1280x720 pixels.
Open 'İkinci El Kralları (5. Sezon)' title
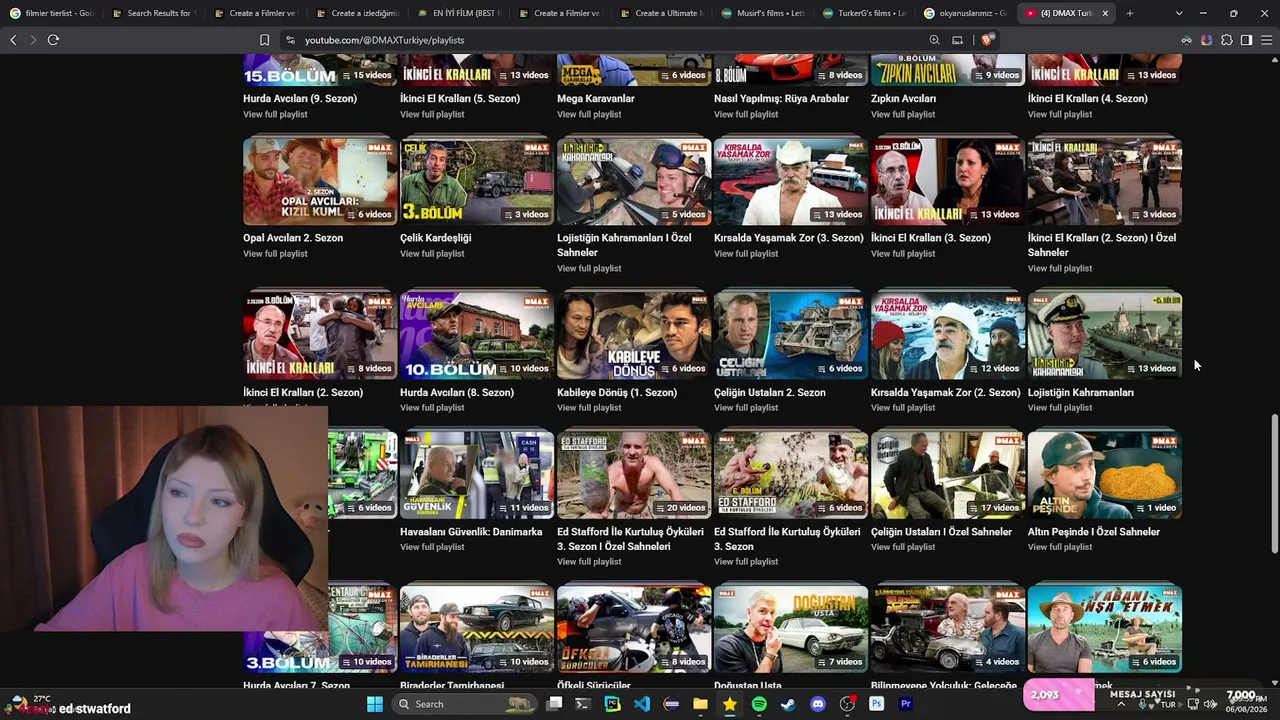(460, 99)
